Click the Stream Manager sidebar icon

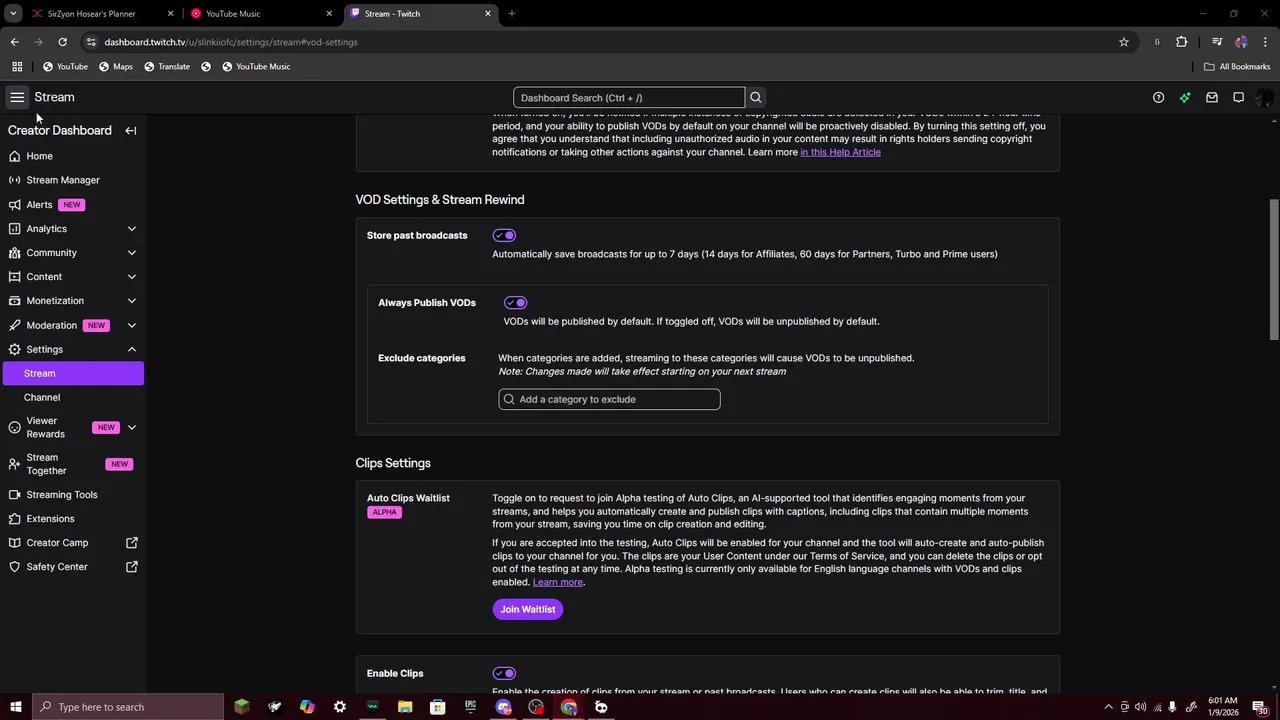pyautogui.click(x=14, y=180)
